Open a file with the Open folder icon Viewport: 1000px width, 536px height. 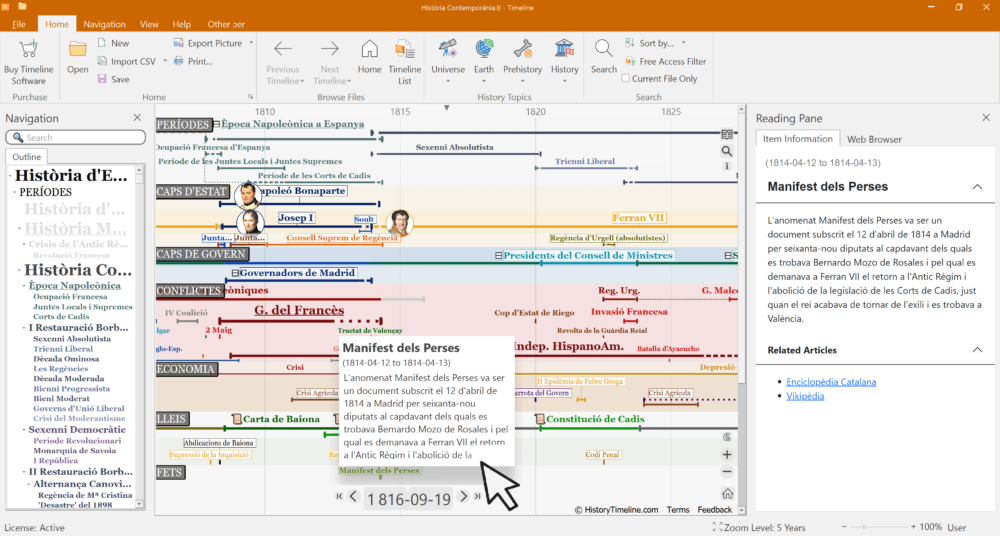[78, 49]
